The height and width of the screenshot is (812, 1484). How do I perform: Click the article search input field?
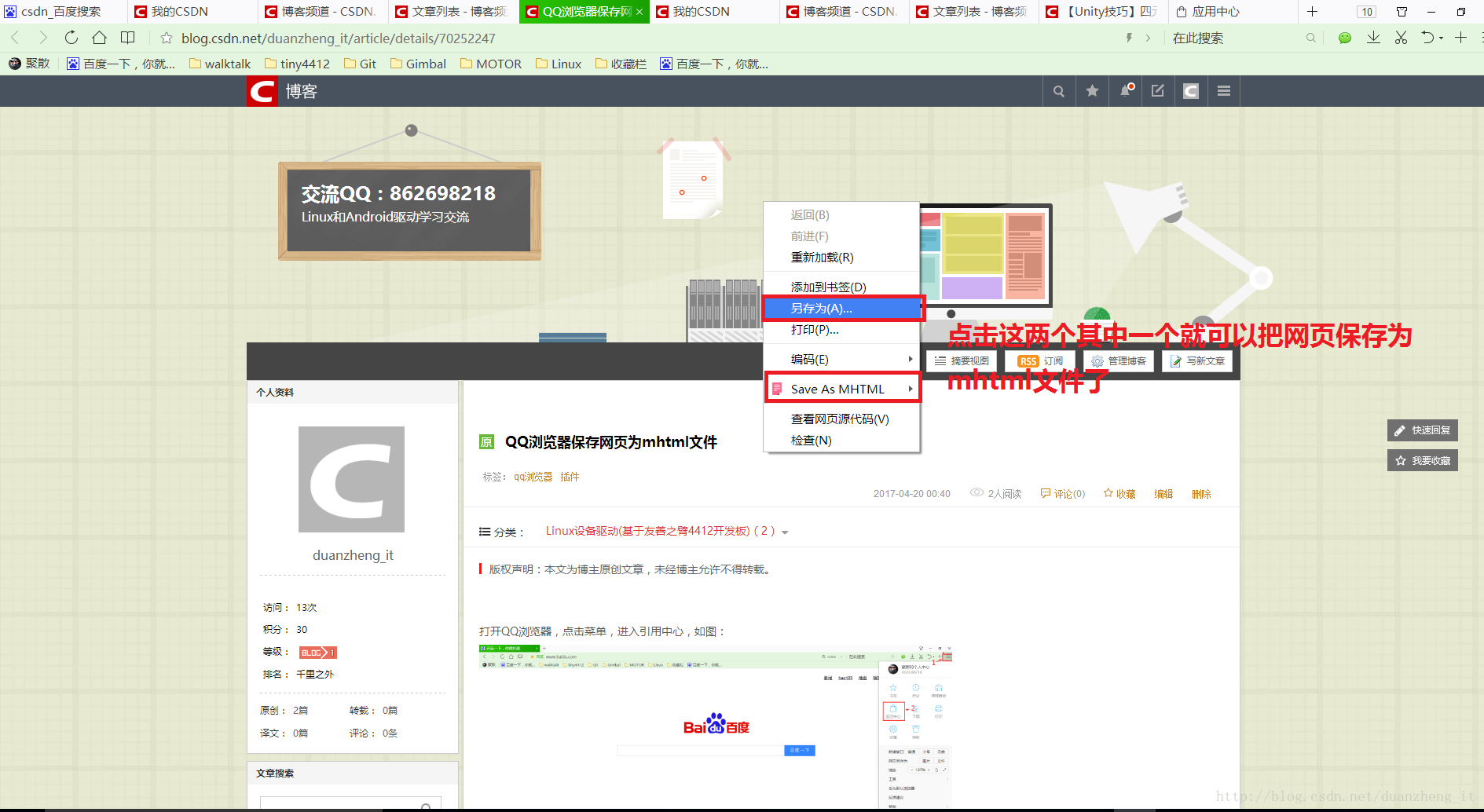(350, 804)
